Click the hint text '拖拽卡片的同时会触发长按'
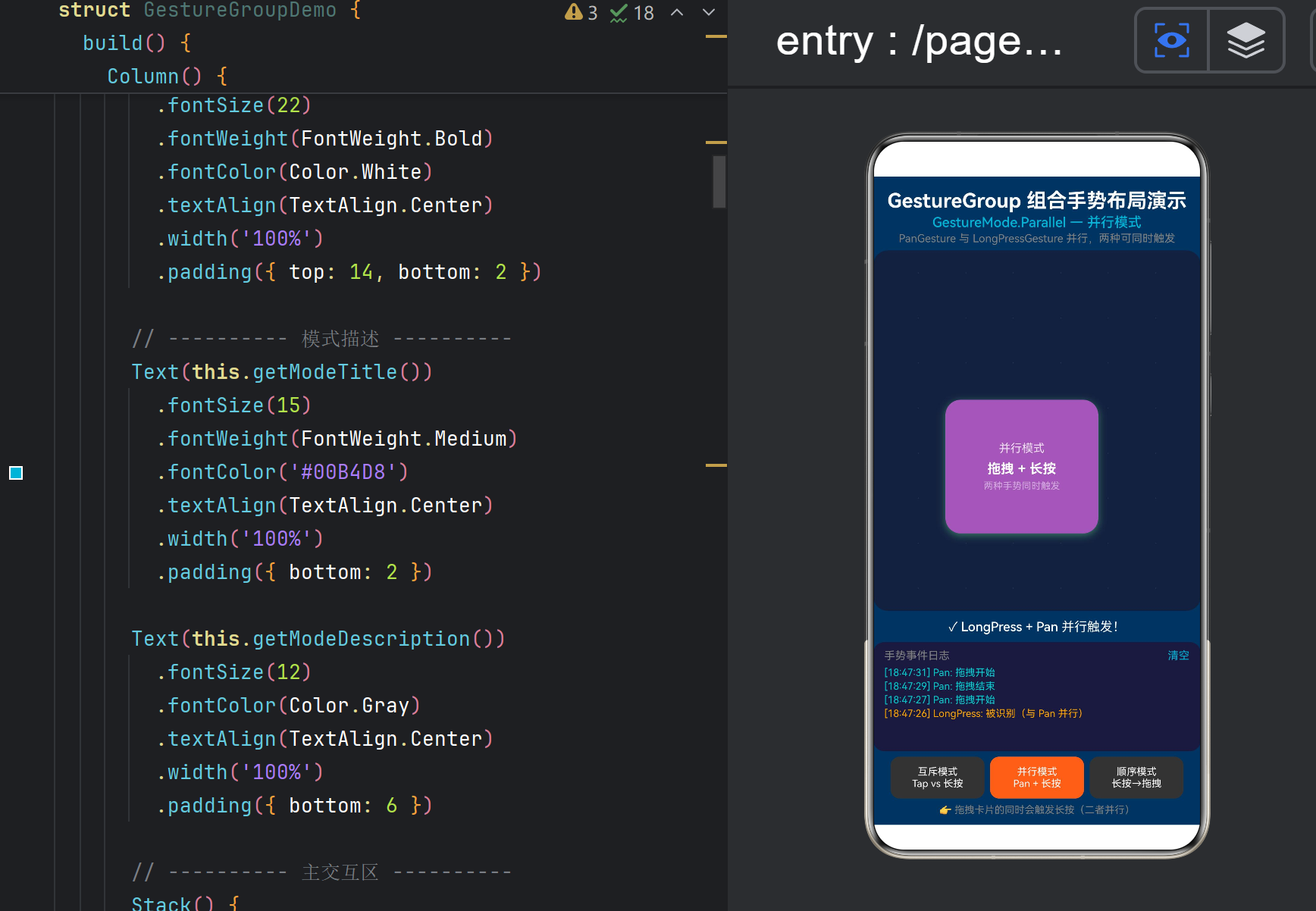This screenshot has width=1316, height=911. point(1014,809)
